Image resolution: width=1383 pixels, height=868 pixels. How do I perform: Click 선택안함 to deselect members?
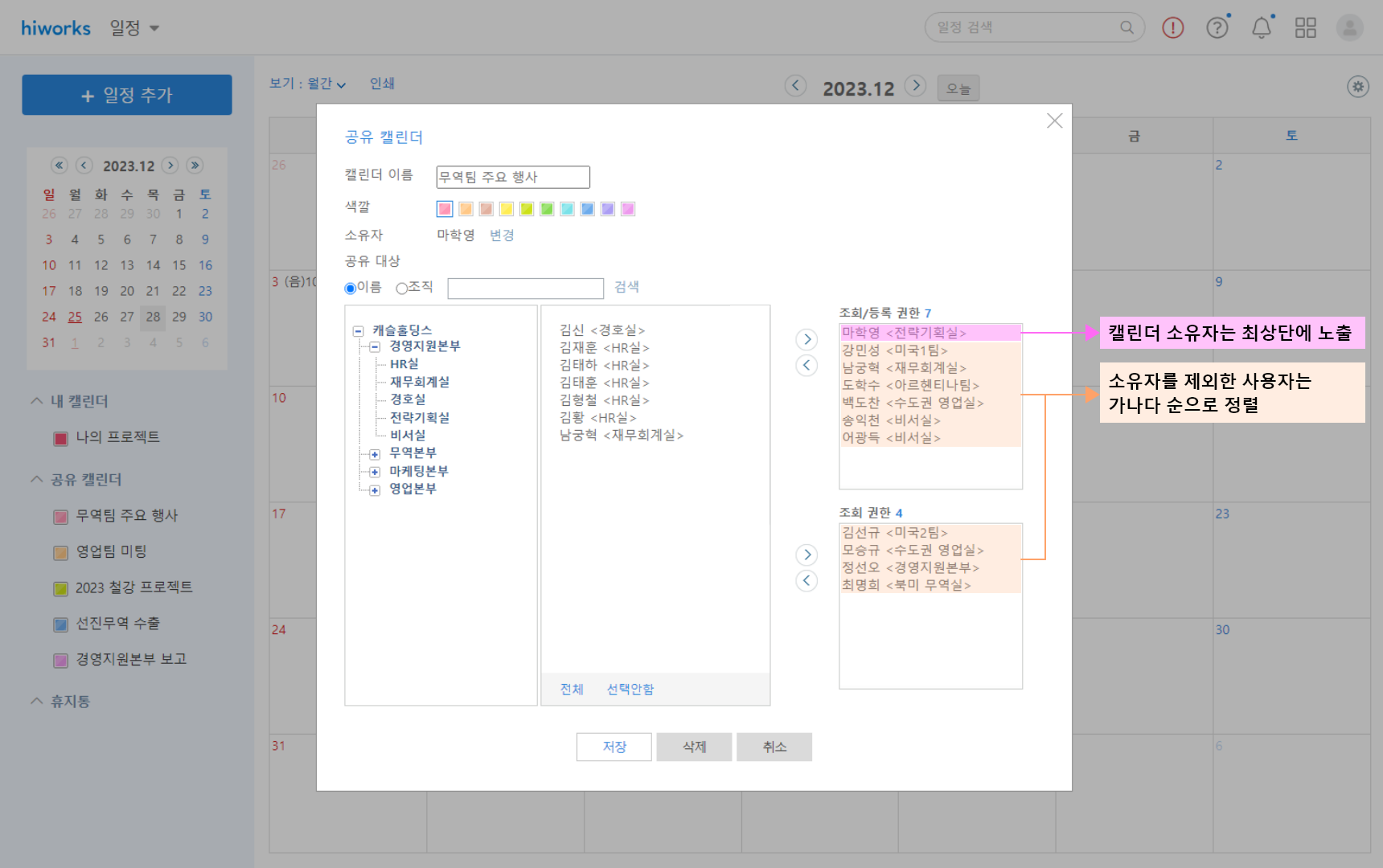pyautogui.click(x=630, y=690)
